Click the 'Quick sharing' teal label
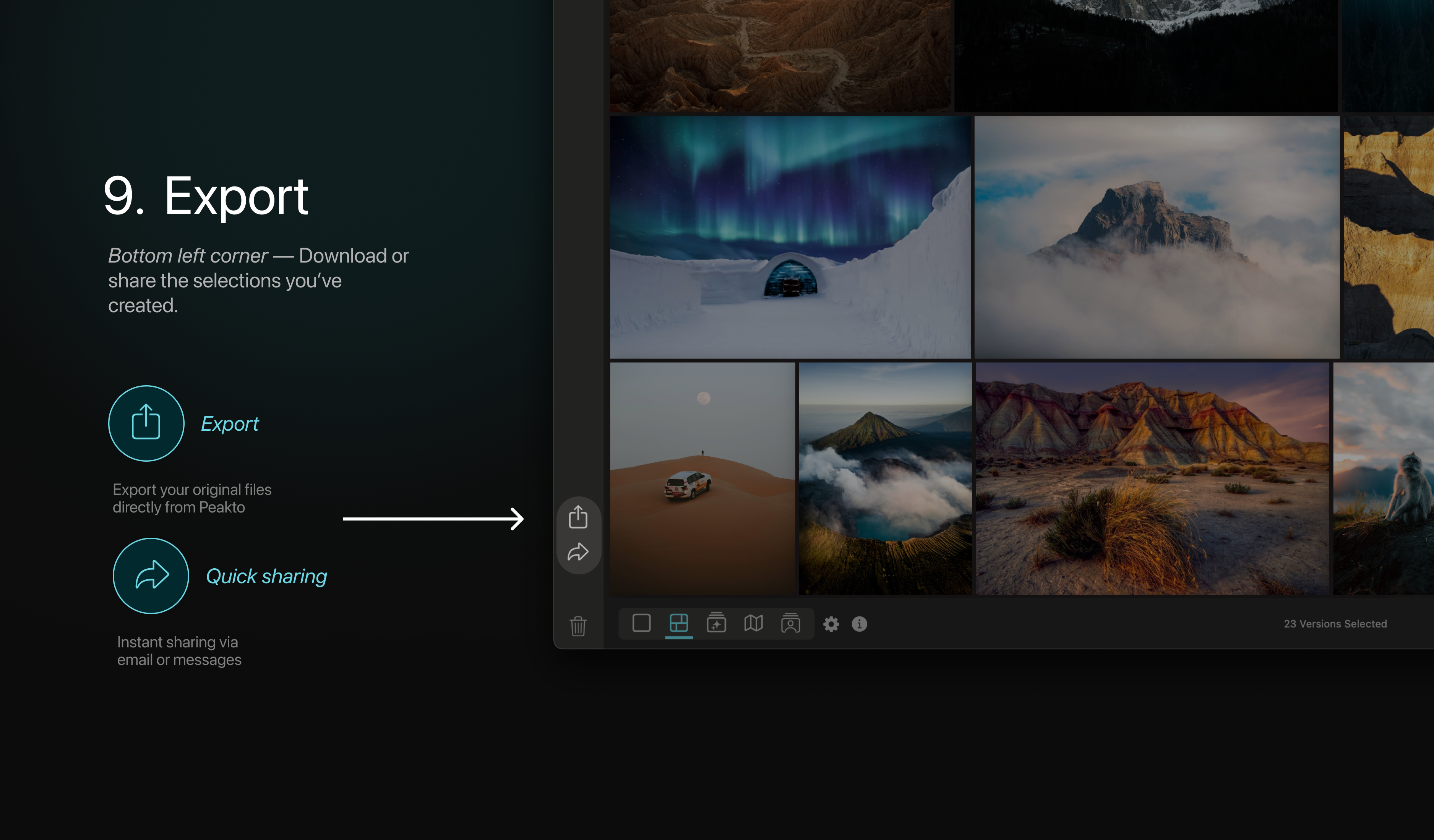 [x=266, y=577]
